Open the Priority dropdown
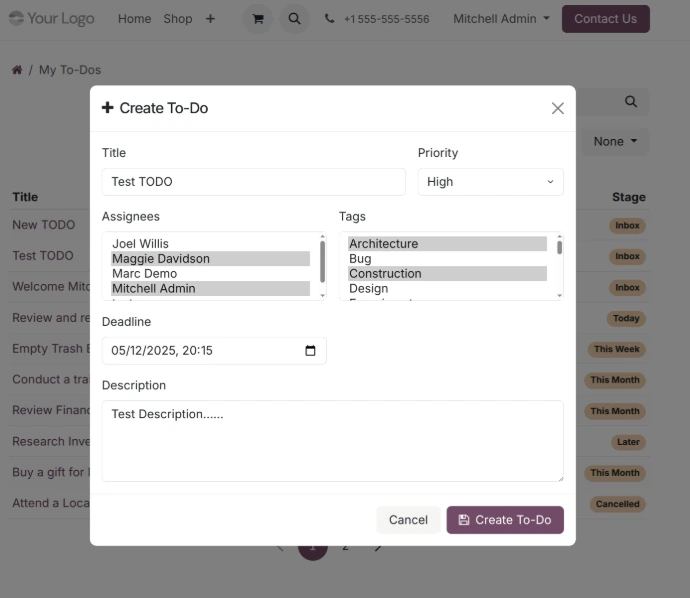 (490, 181)
